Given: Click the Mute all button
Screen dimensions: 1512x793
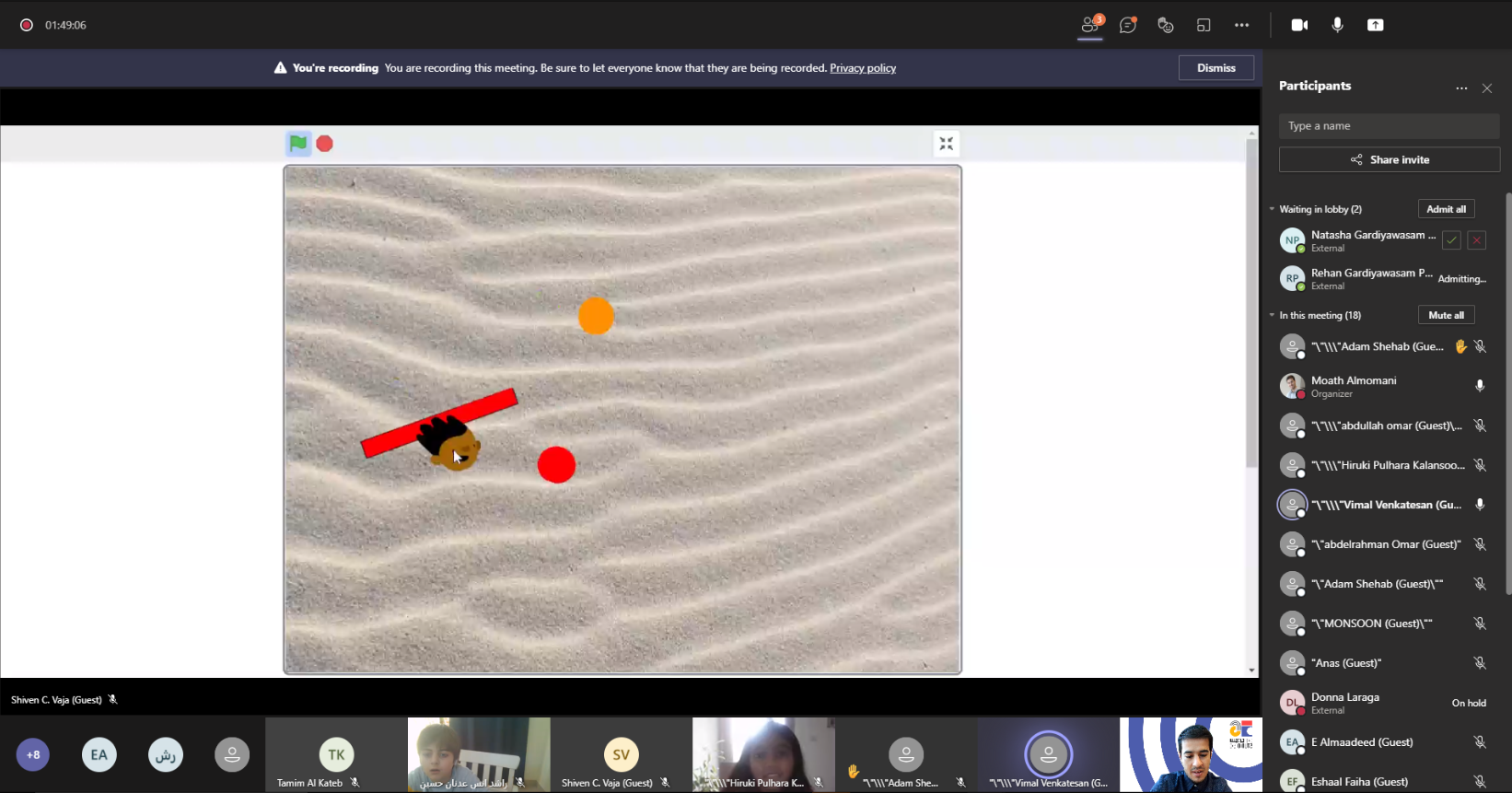Looking at the screenshot, I should pos(1446,315).
